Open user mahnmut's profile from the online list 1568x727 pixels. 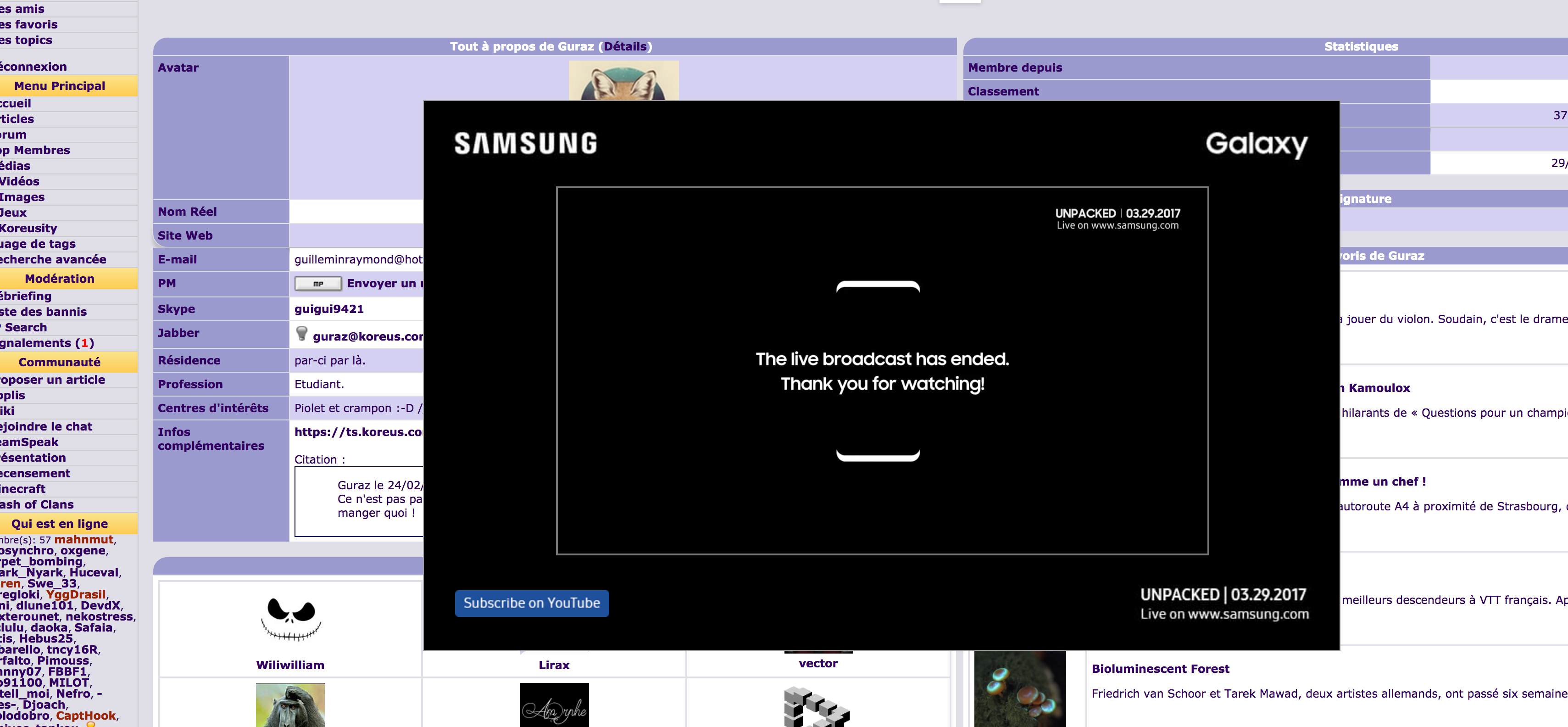click(x=84, y=539)
